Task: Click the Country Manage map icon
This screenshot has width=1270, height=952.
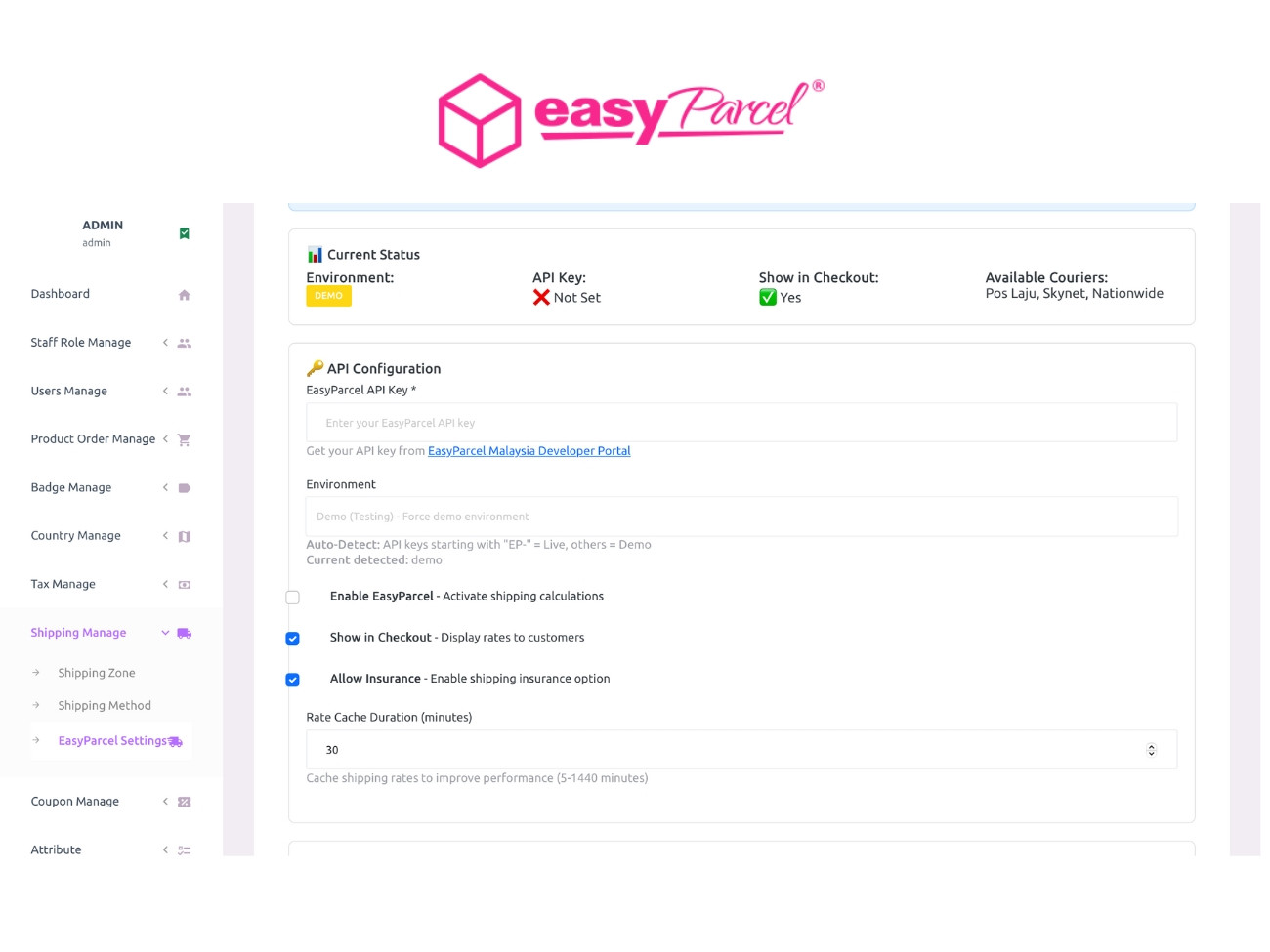Action: coord(184,536)
